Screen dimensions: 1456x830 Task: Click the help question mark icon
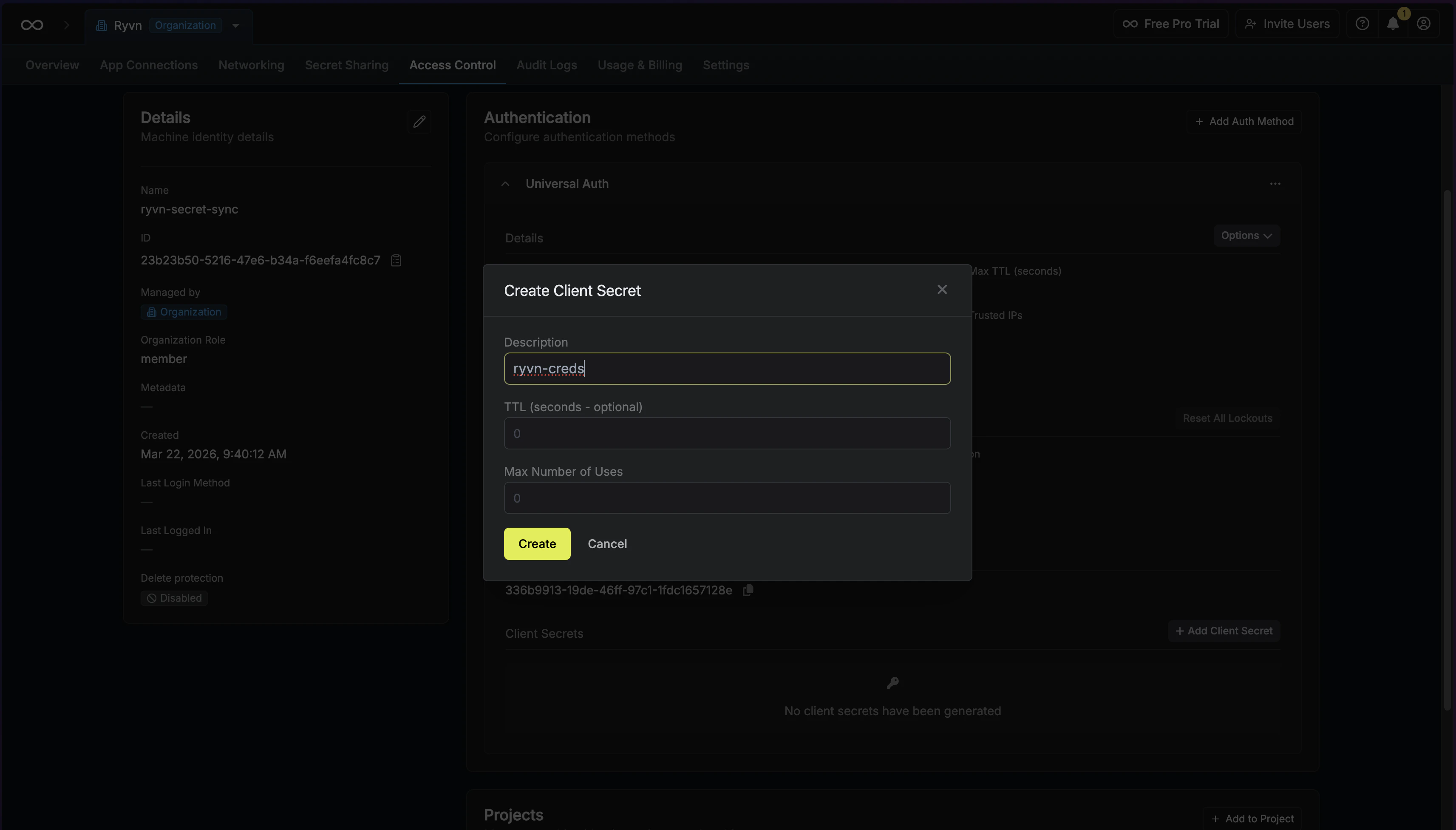(x=1361, y=23)
